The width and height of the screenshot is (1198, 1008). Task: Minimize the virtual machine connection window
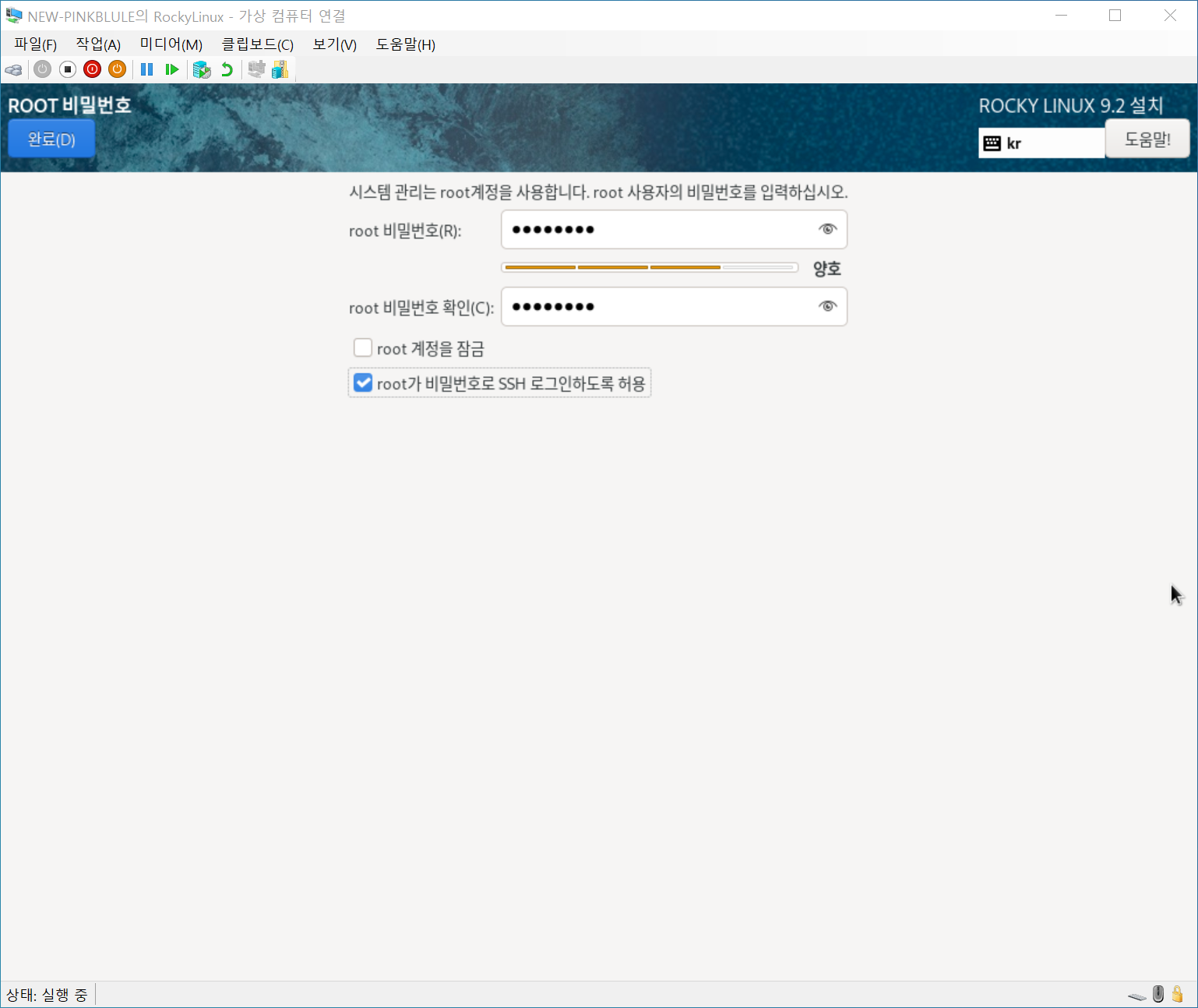1061,16
